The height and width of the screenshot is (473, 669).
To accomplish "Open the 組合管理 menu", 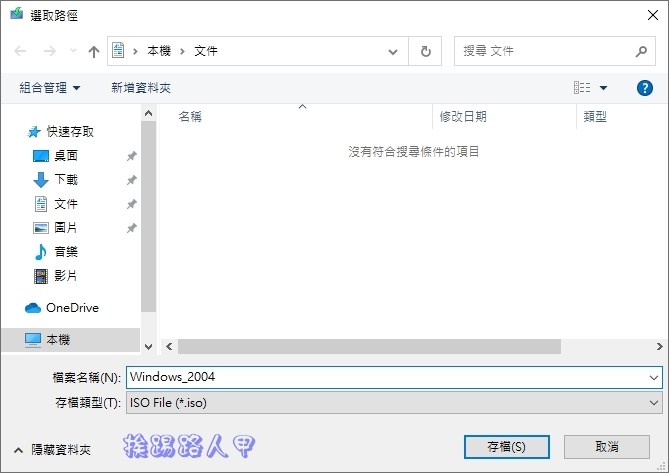I will (x=49, y=88).
